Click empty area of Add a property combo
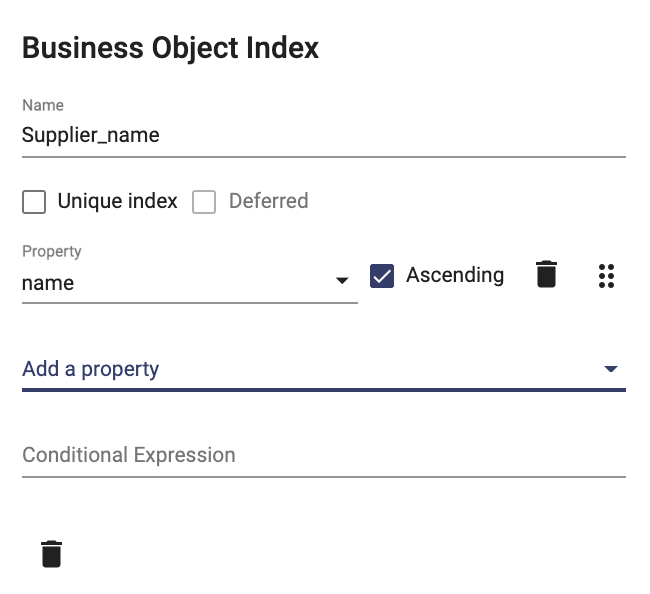Viewport: 650px width, 594px height. pos(373,369)
